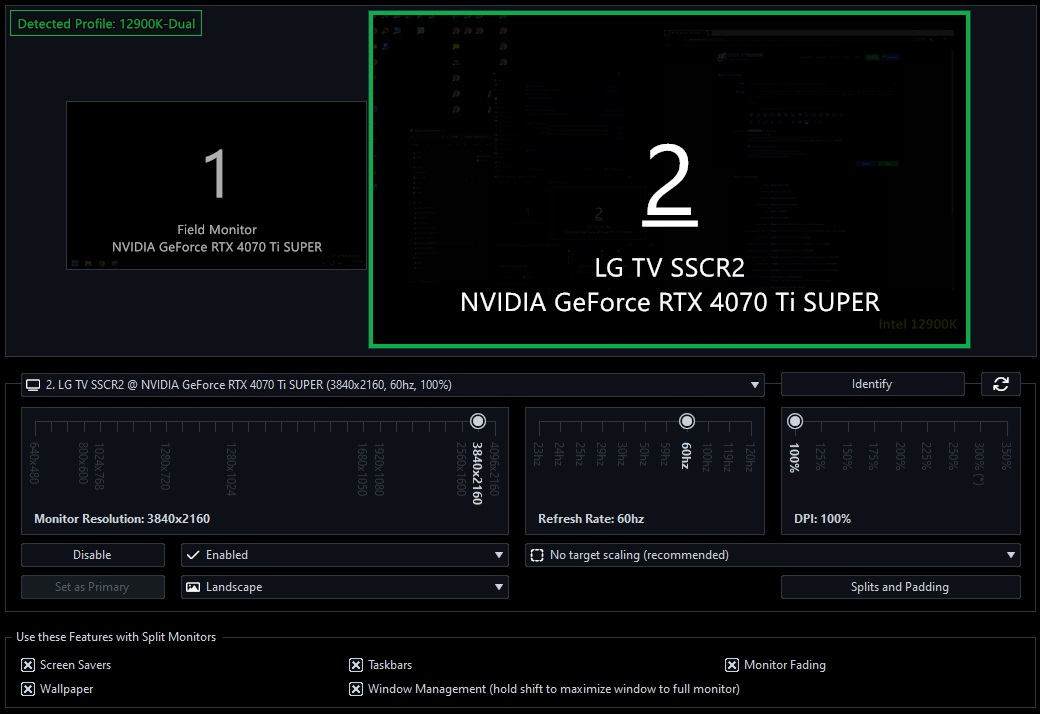The image size is (1040, 714).
Task: Select monitor 1 Field Monitor thumbnail
Action: pos(217,186)
